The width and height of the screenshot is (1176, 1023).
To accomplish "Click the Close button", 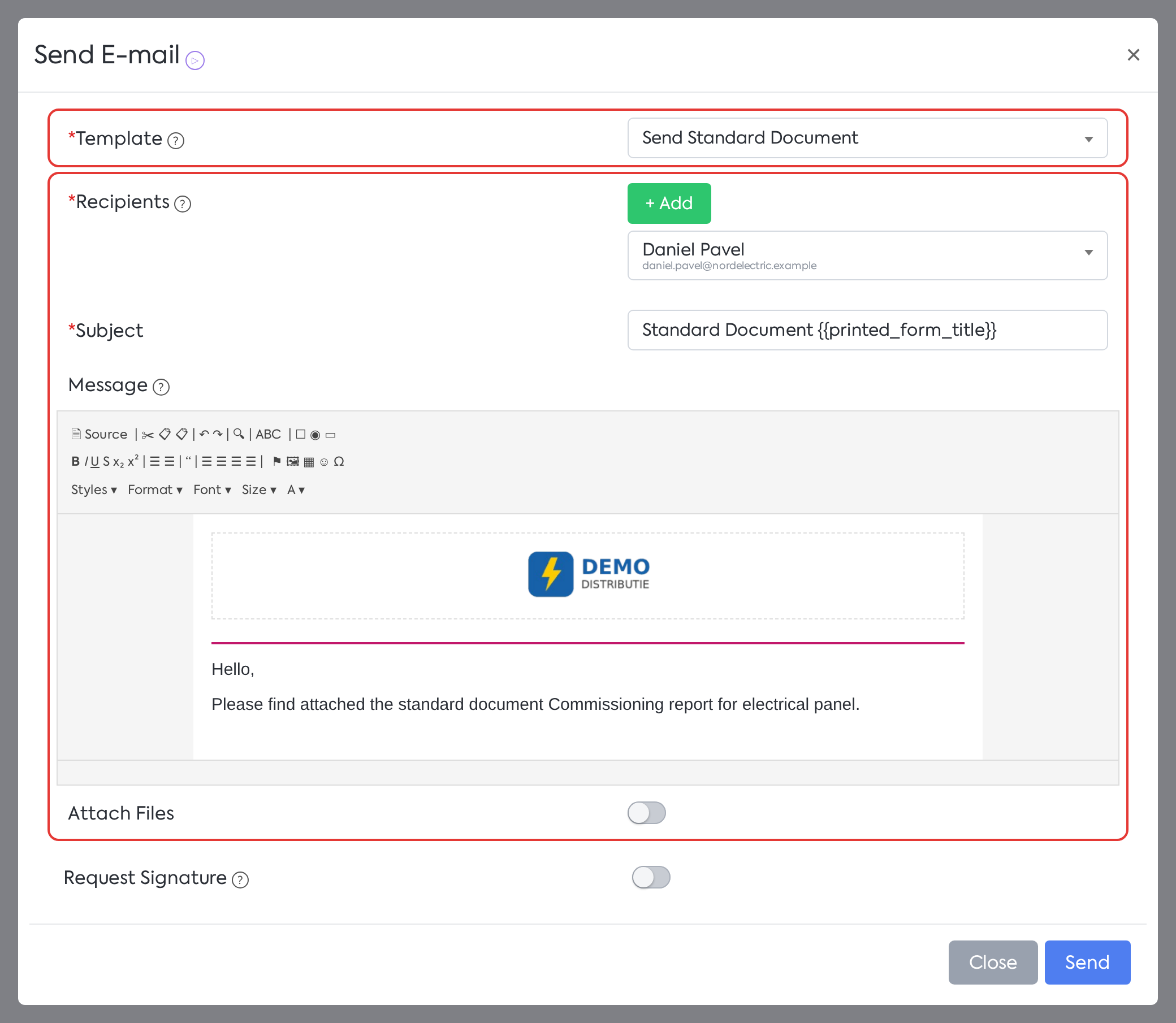I will tap(993, 963).
